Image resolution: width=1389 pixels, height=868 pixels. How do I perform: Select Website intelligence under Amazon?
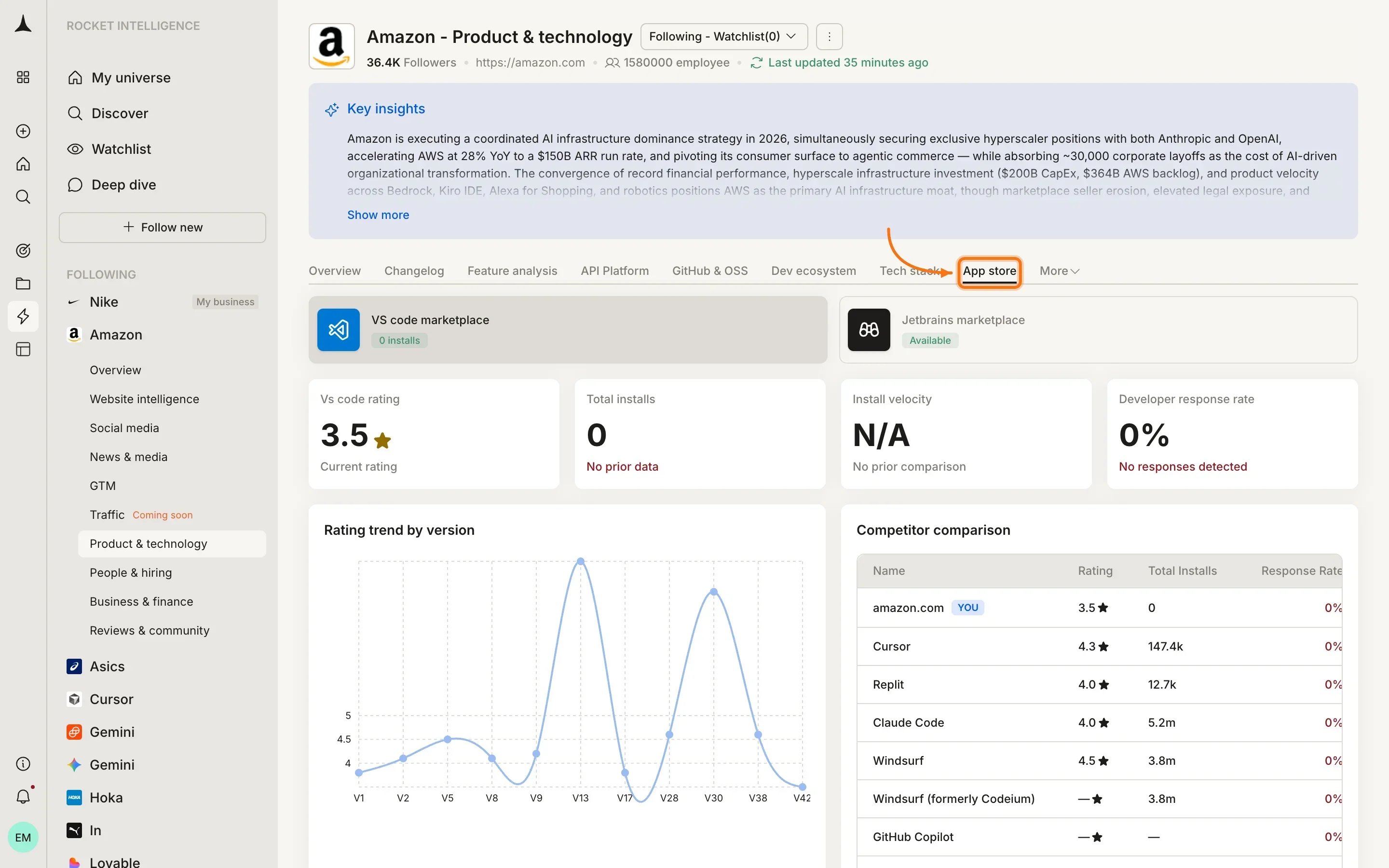144,399
